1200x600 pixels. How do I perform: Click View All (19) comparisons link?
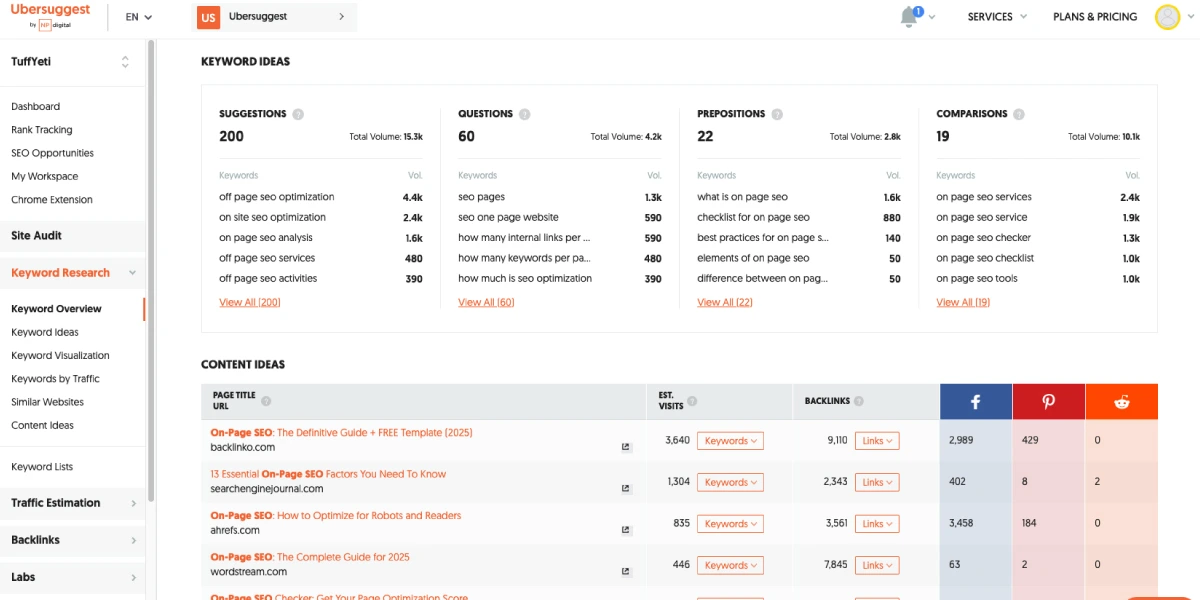click(963, 302)
